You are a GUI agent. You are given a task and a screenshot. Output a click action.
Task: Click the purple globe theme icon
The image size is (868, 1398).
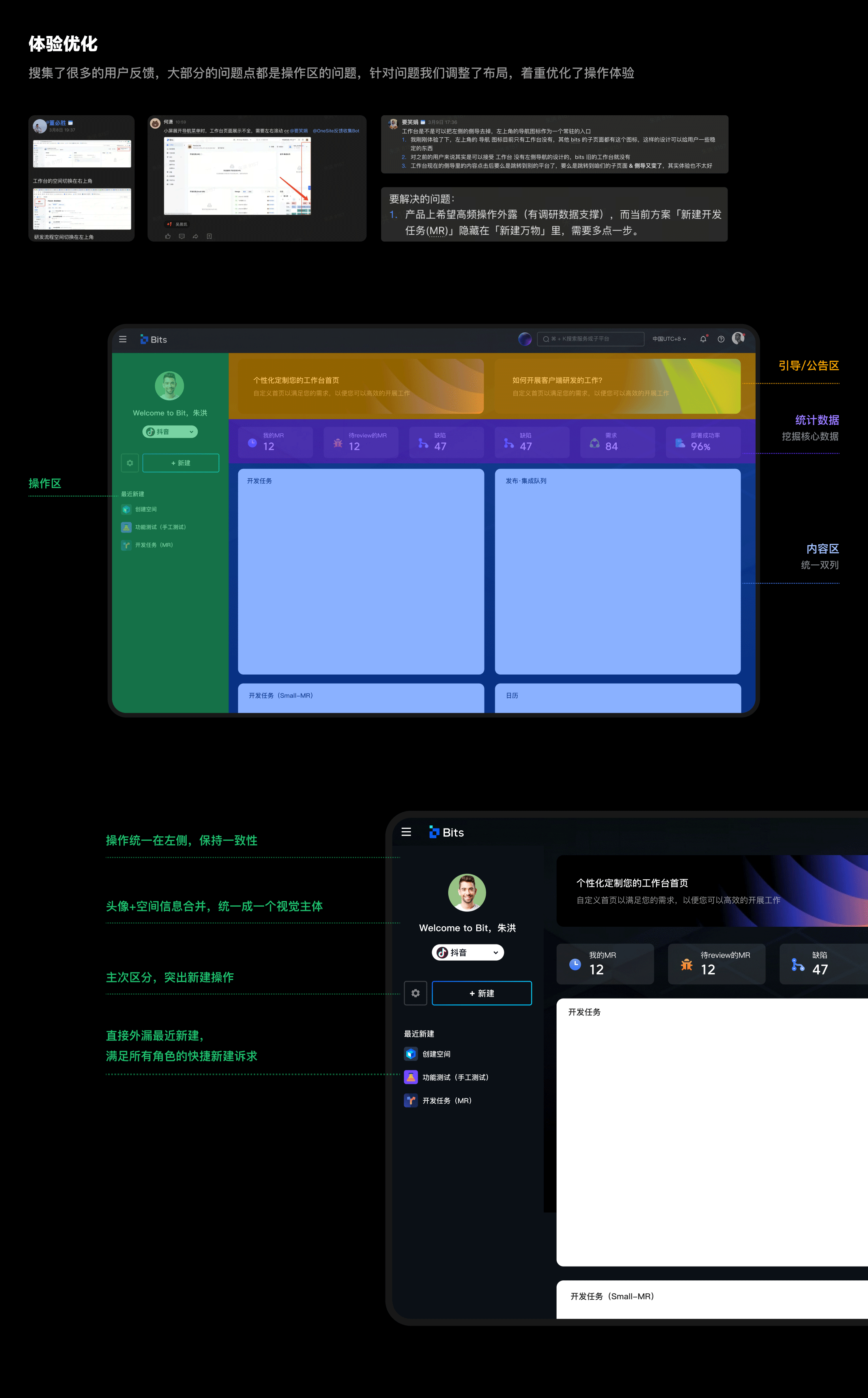coord(525,339)
